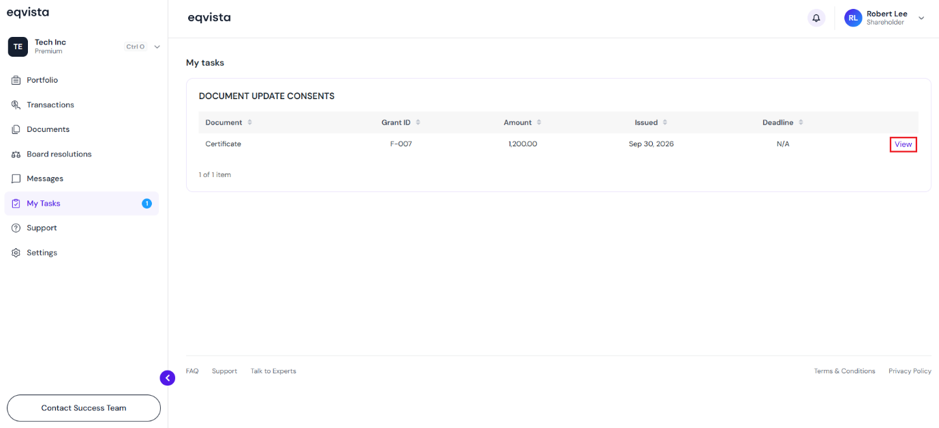
Task: Open Support footer link
Action: click(x=225, y=371)
